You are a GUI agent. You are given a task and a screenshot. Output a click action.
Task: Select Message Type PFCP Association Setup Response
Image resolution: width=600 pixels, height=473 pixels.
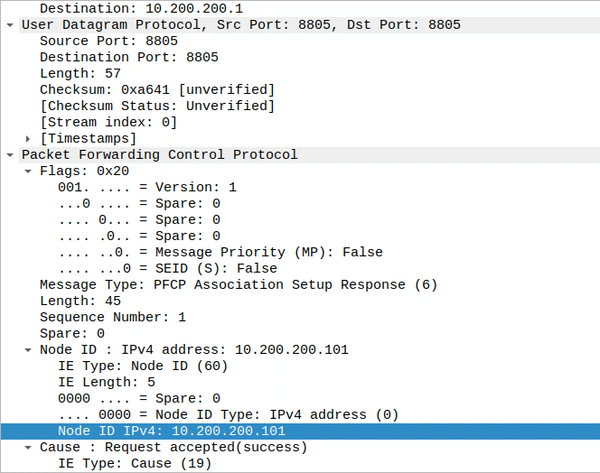click(224, 285)
